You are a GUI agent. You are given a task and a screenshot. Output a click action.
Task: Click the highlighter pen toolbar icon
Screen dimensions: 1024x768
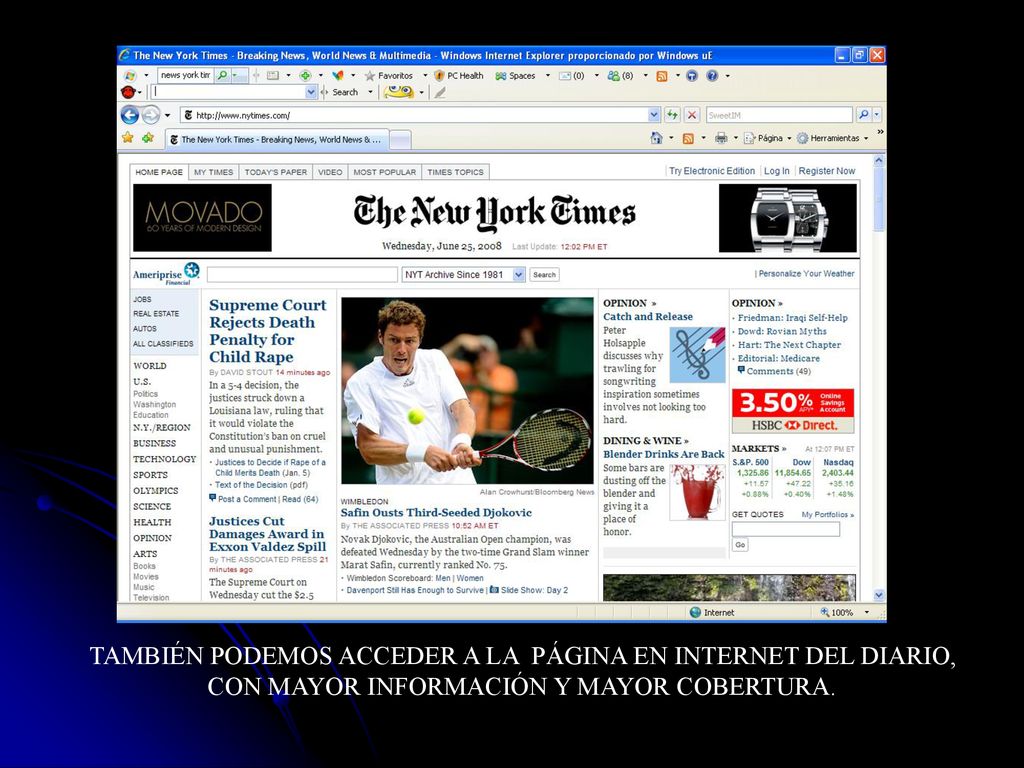[x=440, y=93]
